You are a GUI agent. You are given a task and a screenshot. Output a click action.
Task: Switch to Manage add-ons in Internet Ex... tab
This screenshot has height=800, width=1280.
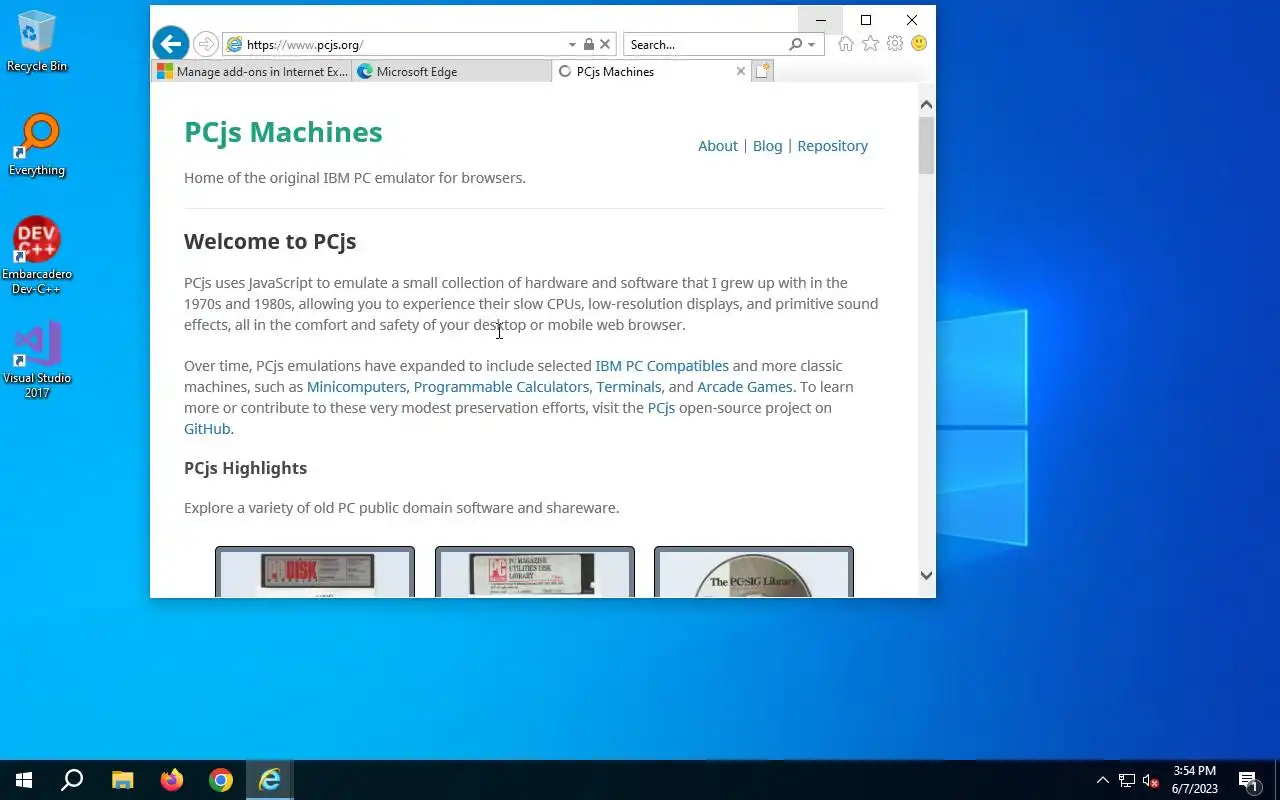point(252,72)
